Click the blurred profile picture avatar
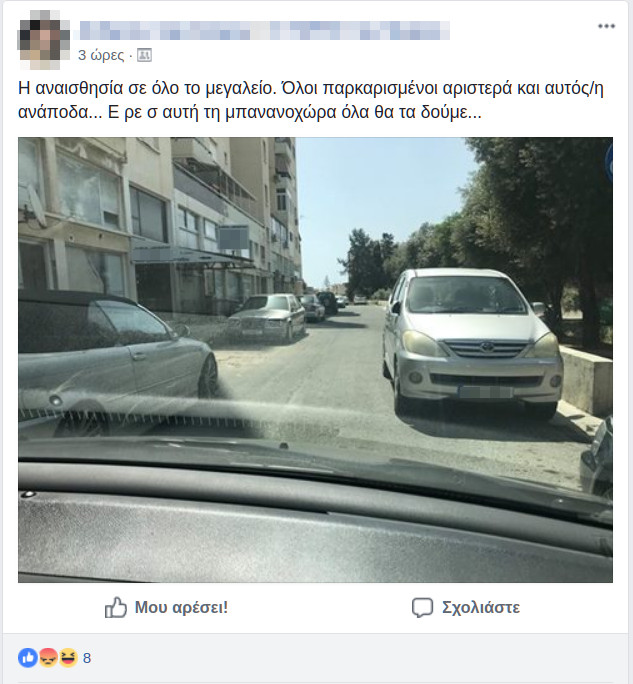Screen dimensions: 633x684 click(x=44, y=40)
